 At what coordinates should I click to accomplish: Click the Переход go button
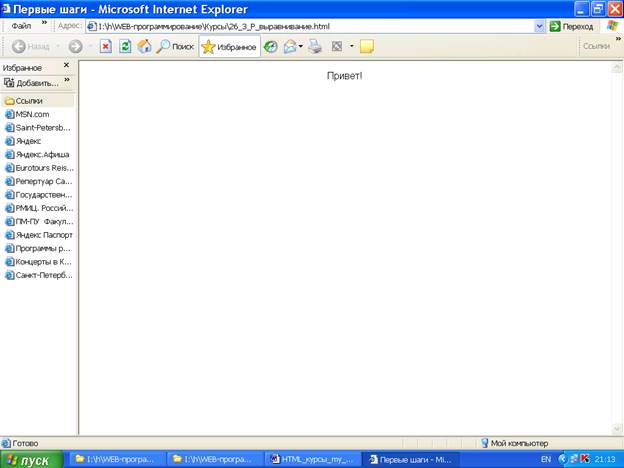[x=571, y=27]
